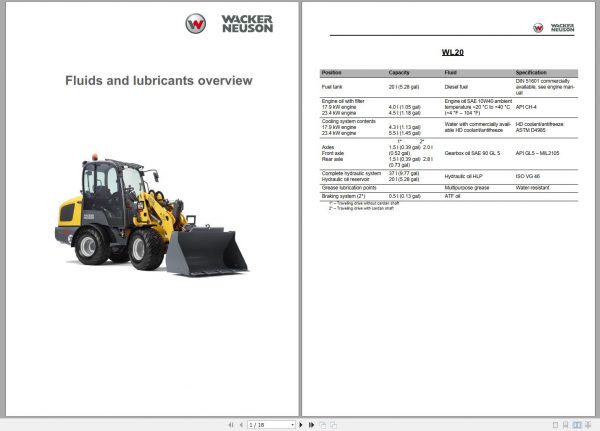
Task: Open the page number dropdown arrow
Action: click(x=292, y=425)
